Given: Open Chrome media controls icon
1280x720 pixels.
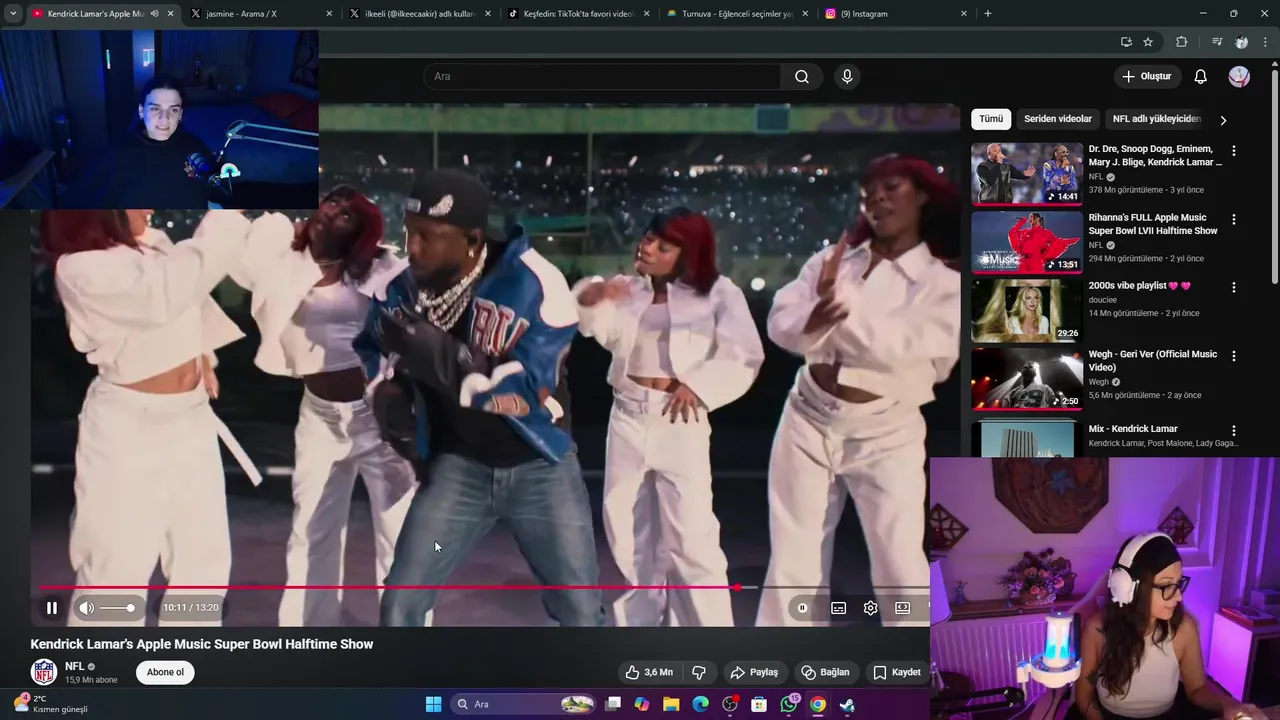Looking at the screenshot, I should [1216, 42].
